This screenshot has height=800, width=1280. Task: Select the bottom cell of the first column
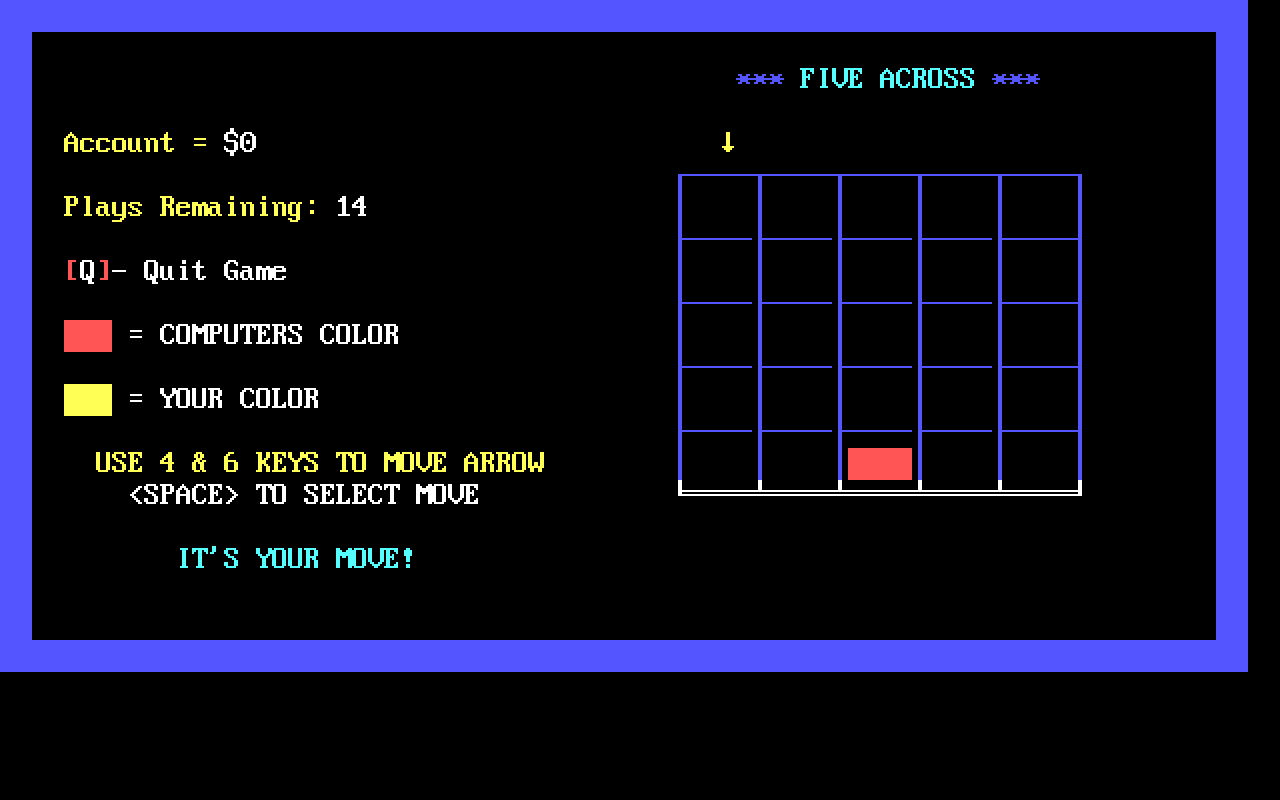(x=719, y=462)
